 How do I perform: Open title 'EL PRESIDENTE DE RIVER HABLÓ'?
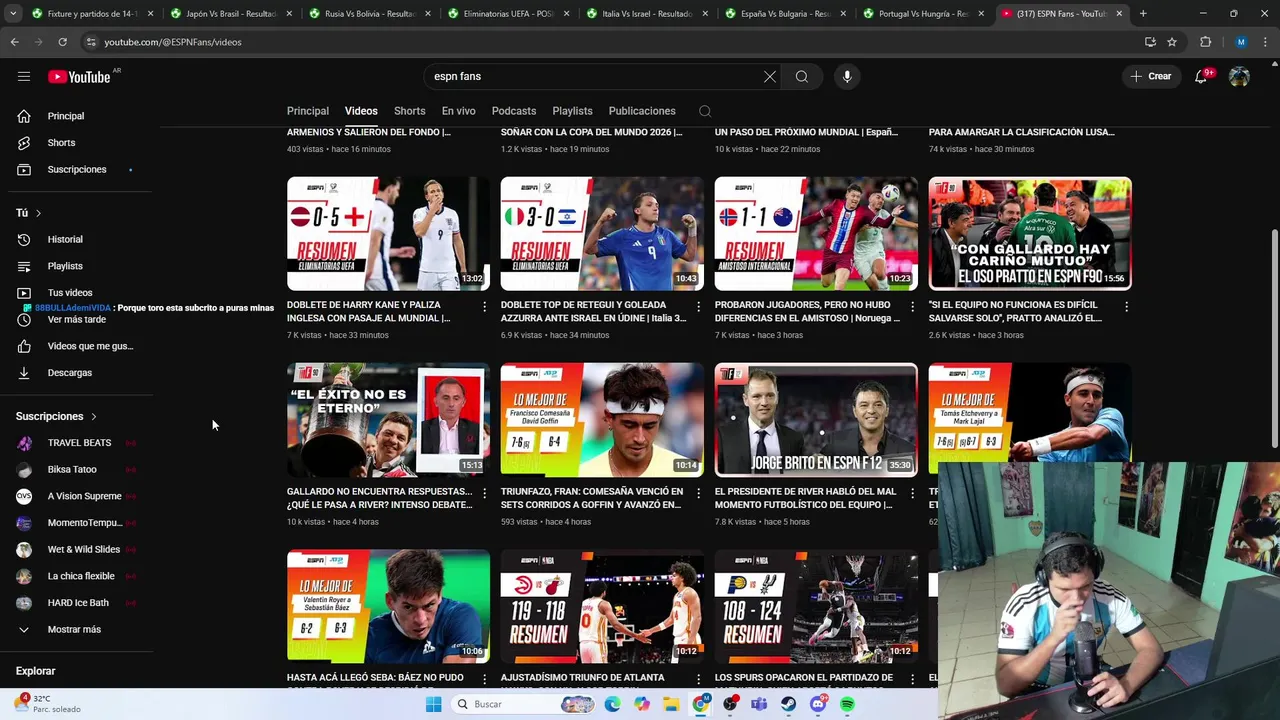pos(805,498)
